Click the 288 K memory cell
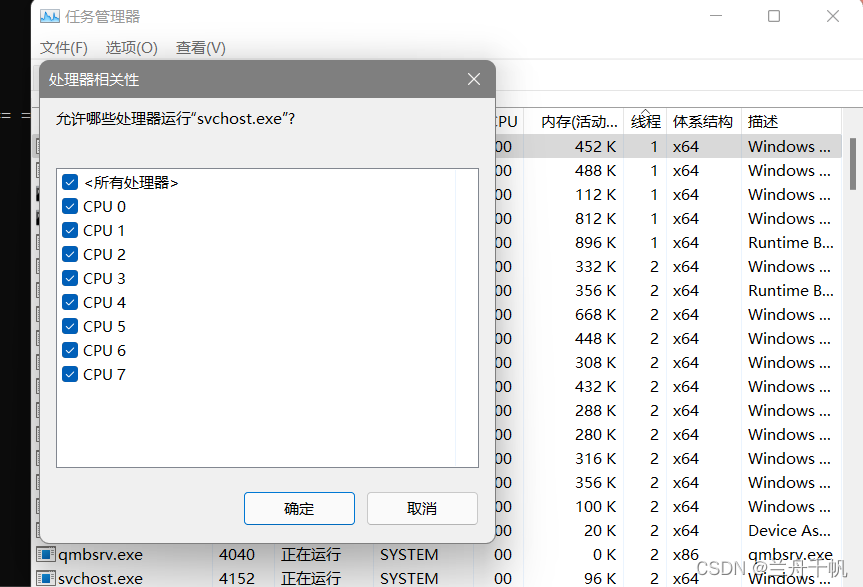 point(596,410)
